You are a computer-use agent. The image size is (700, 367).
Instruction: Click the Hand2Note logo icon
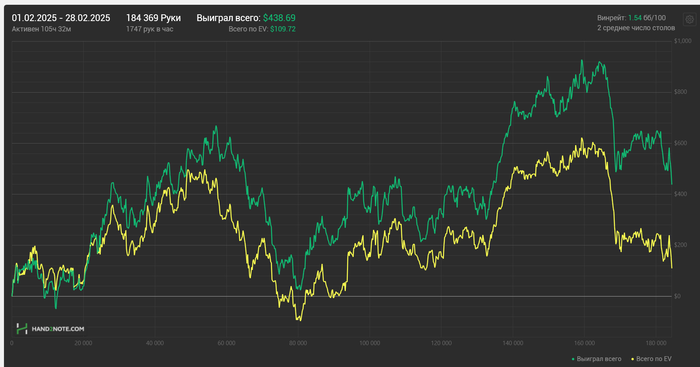(x=22, y=329)
